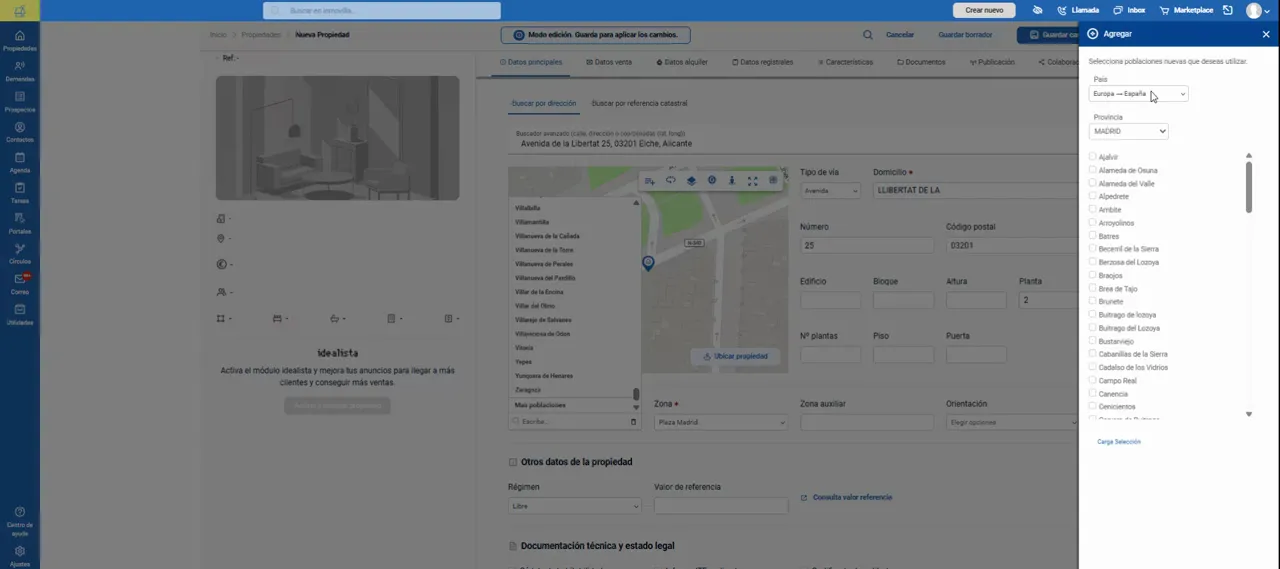Screen dimensions: 1280x569
Task: Switch to Datos venta tab
Action: coord(608,62)
